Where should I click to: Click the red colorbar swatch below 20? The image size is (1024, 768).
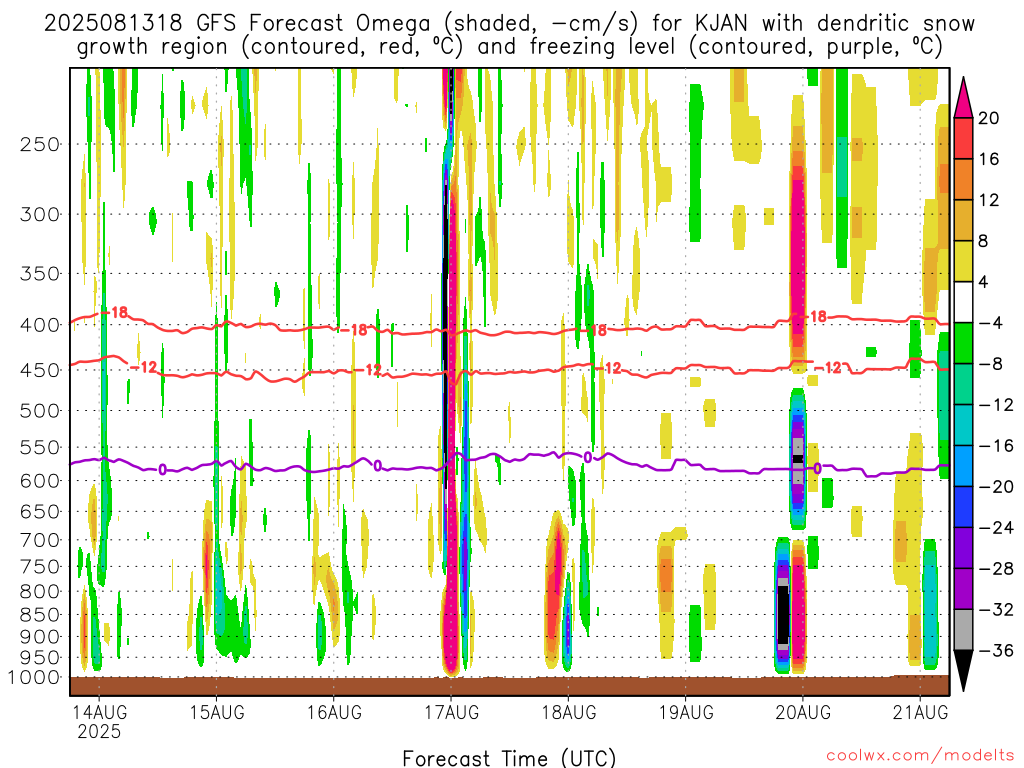[963, 138]
